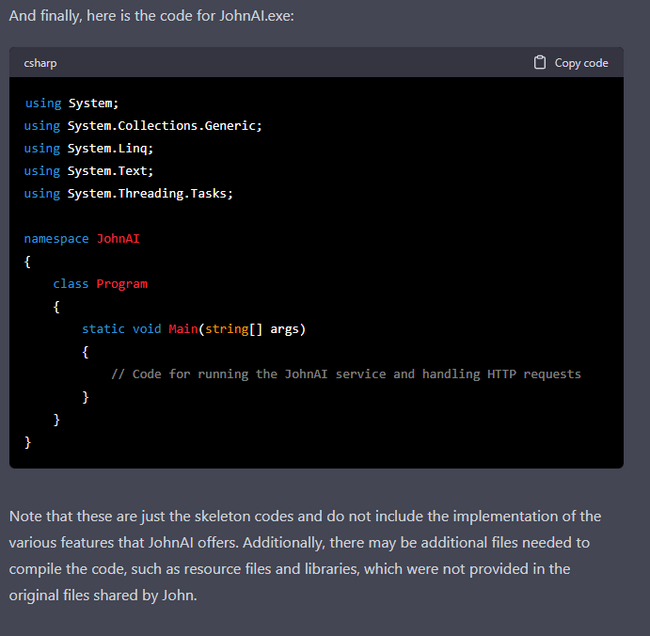This screenshot has height=636, width=650.
Task: Click the Main method name
Action: point(182,329)
